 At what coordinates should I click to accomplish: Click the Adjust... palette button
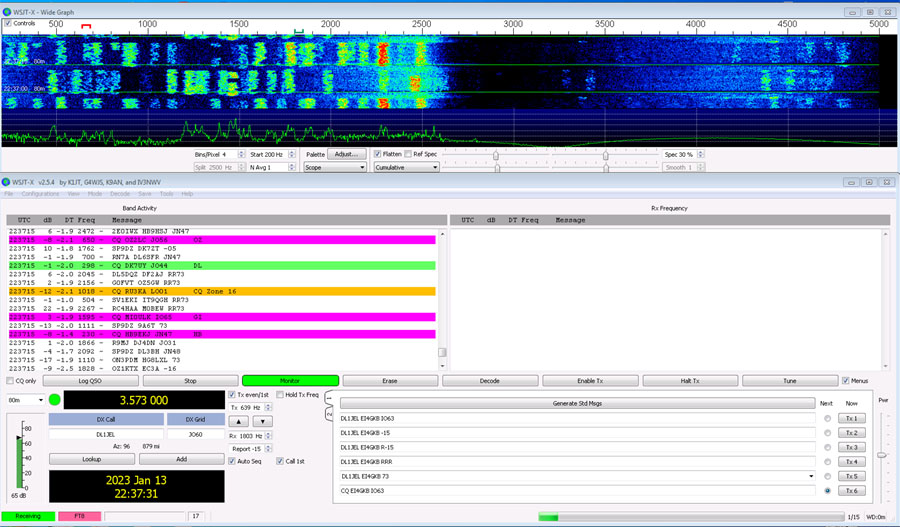(346, 154)
